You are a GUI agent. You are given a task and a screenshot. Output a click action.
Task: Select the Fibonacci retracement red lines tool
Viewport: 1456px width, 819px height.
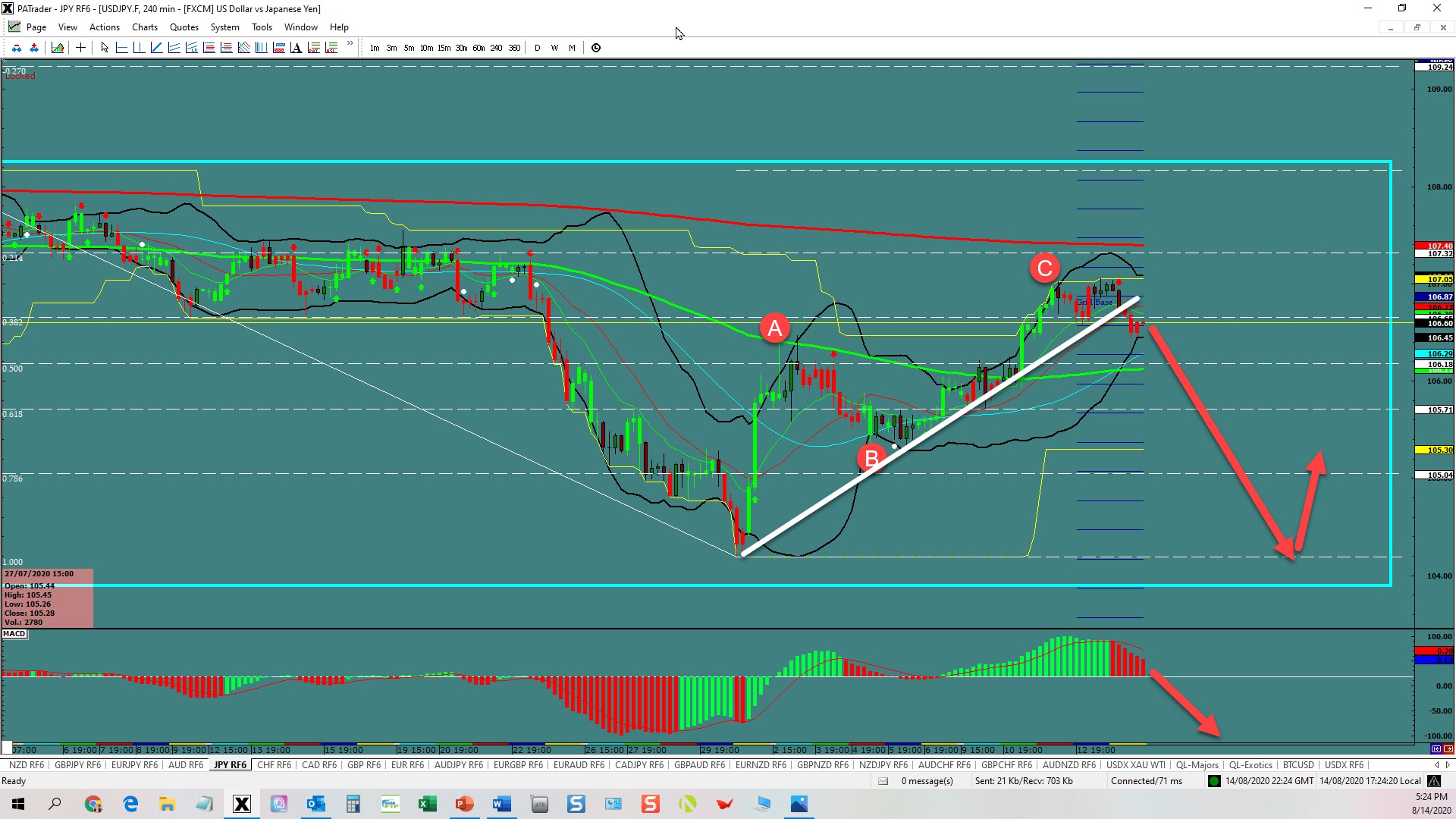(209, 48)
